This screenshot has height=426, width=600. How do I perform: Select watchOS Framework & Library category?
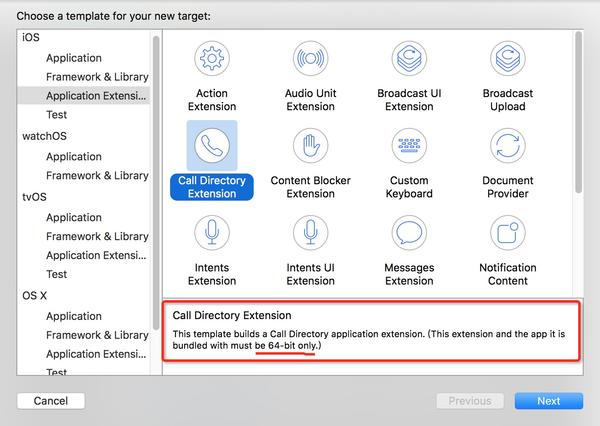coord(97,175)
